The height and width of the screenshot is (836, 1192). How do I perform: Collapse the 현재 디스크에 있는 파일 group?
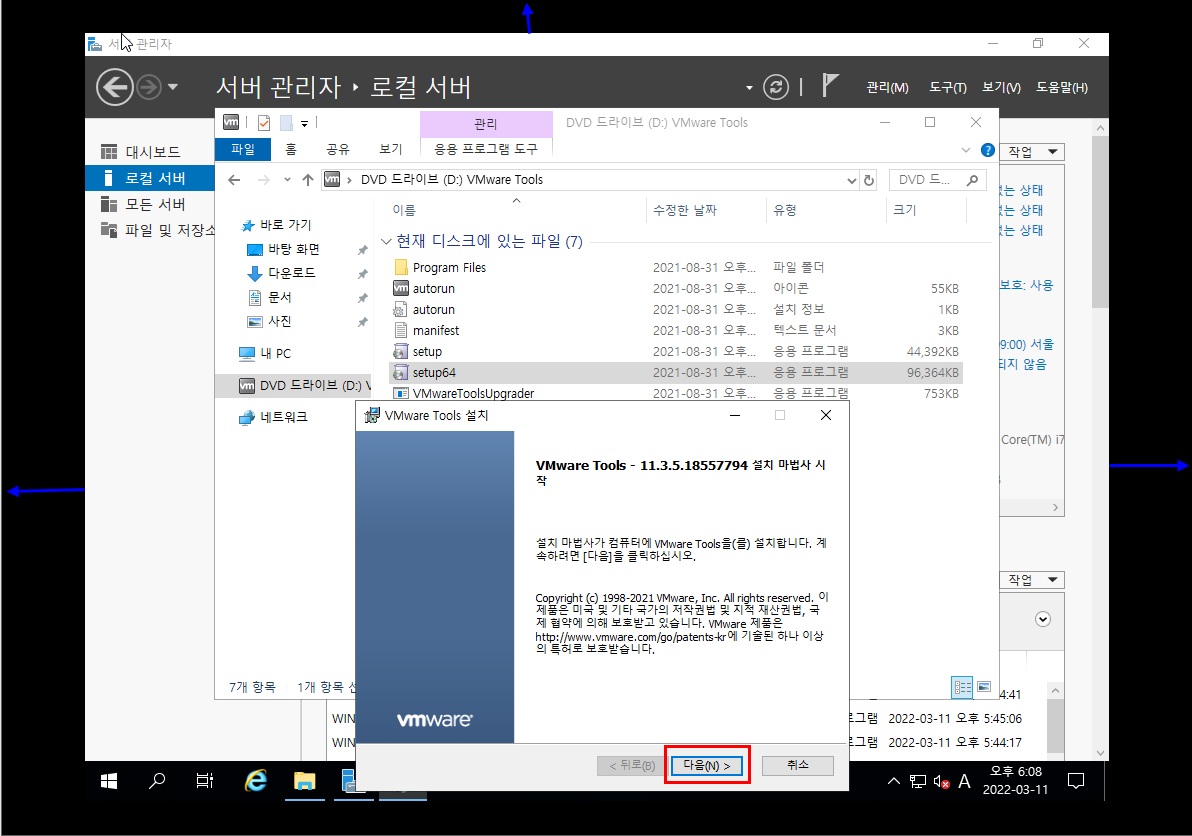[386, 242]
